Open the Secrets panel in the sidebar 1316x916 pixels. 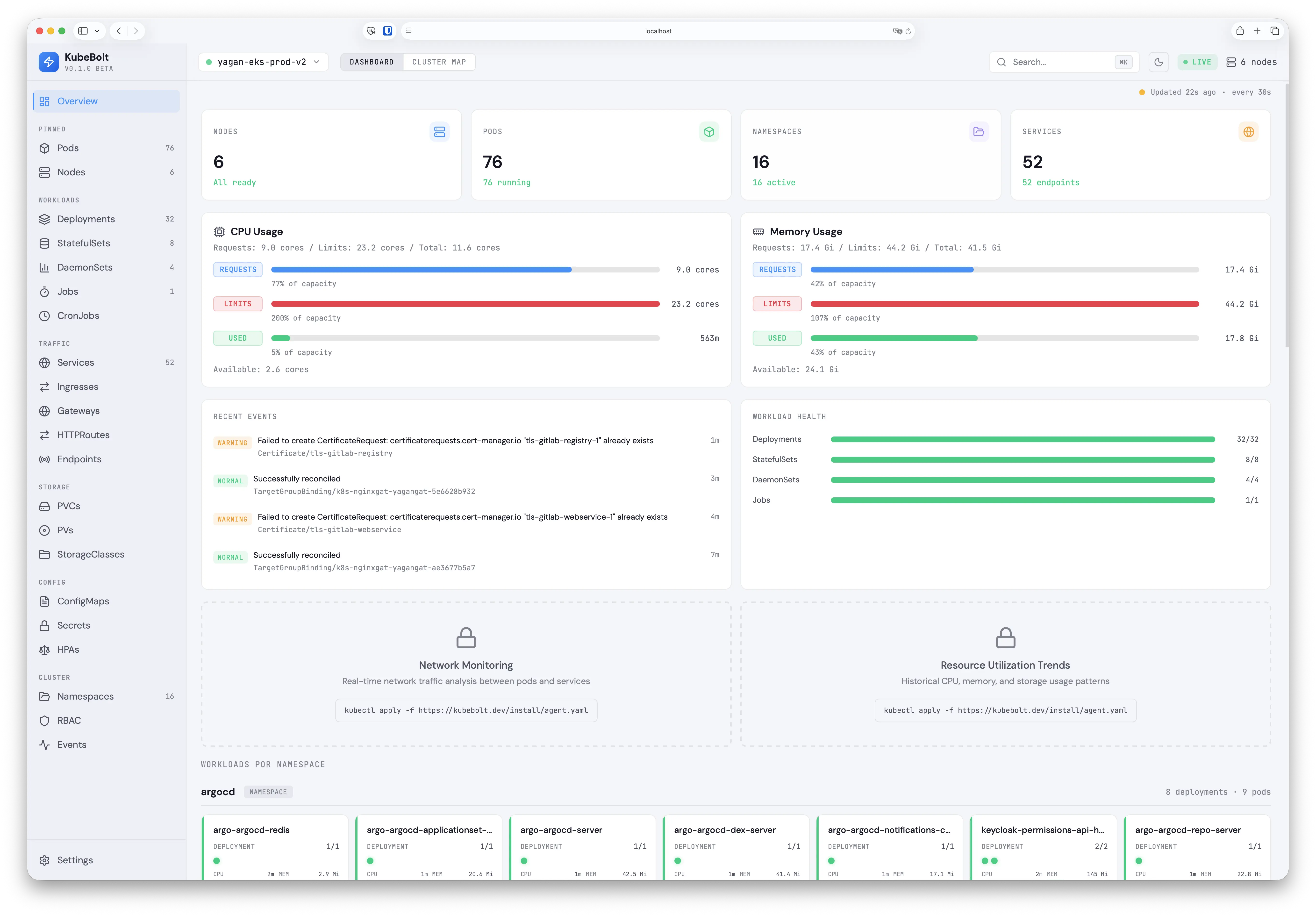coord(73,625)
